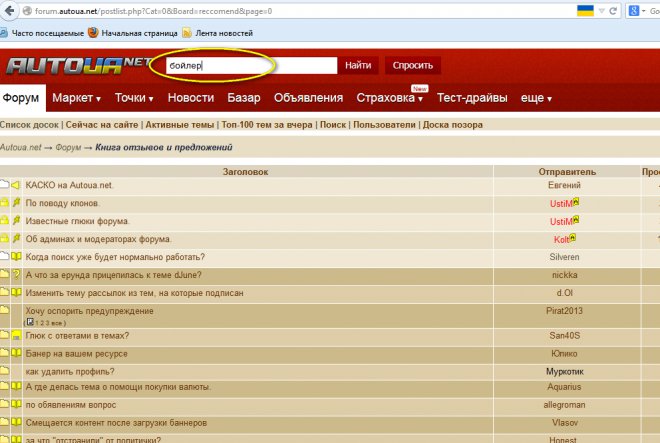Click pin icon beside По поводу клонов

click(x=16, y=203)
